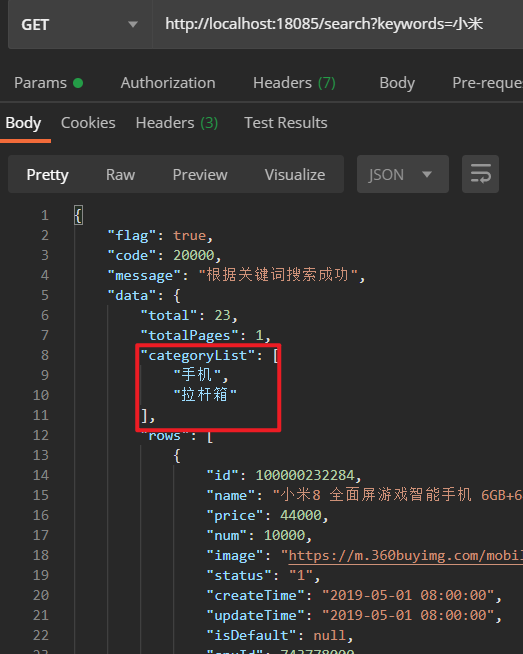Click the "拉杆箱" category string

coord(205,394)
